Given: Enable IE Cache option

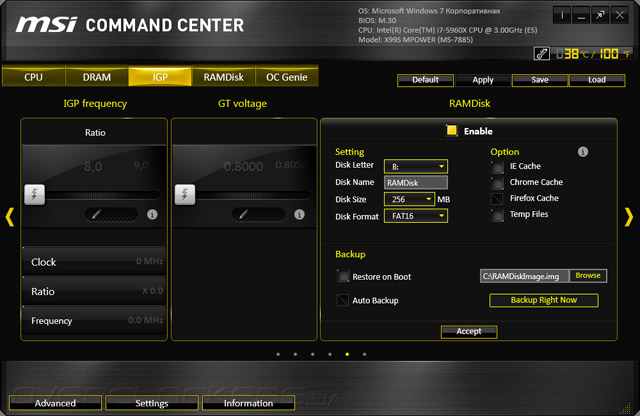Looking at the screenshot, I should click(x=497, y=167).
